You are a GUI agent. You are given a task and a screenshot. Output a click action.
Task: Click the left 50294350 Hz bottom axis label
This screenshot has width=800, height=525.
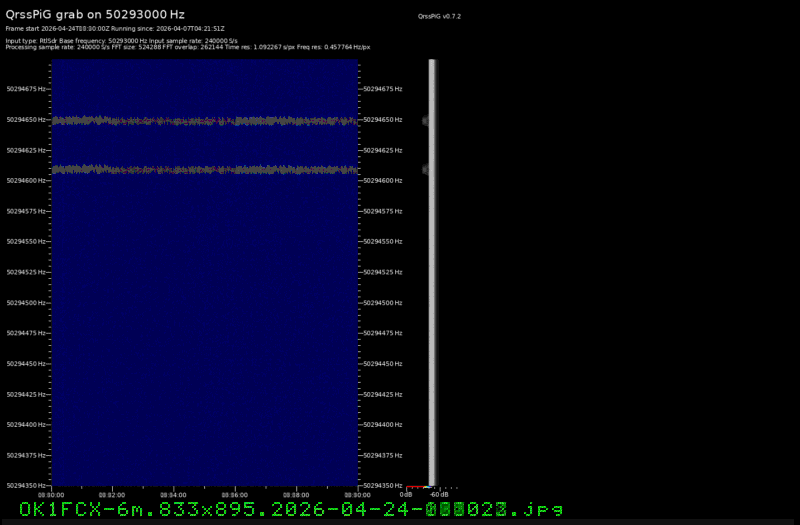25,486
